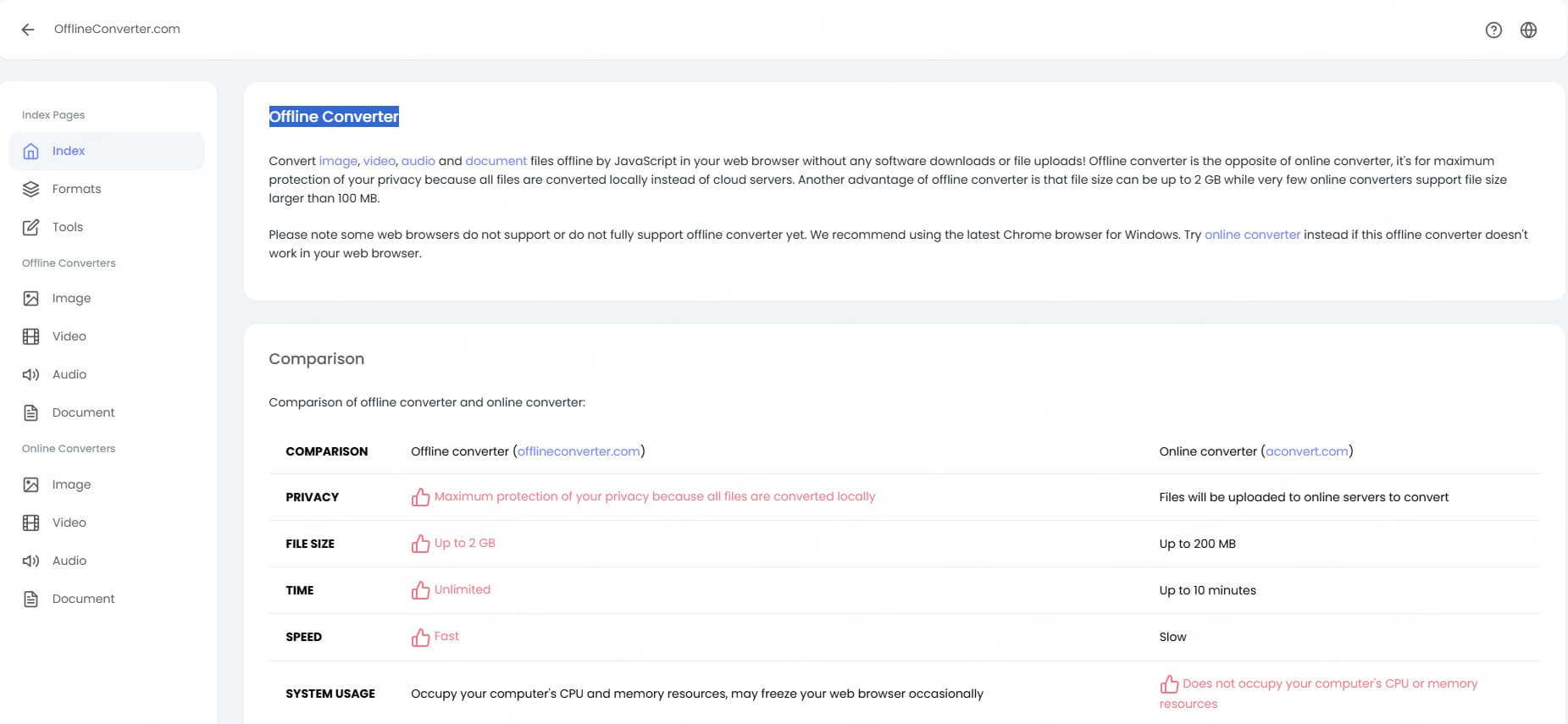Click Online Converters Image icon
Viewport: 1568px width, 724px height.
coord(31,484)
